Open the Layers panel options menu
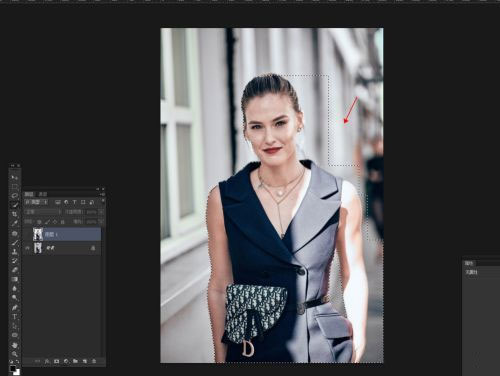 tap(102, 194)
